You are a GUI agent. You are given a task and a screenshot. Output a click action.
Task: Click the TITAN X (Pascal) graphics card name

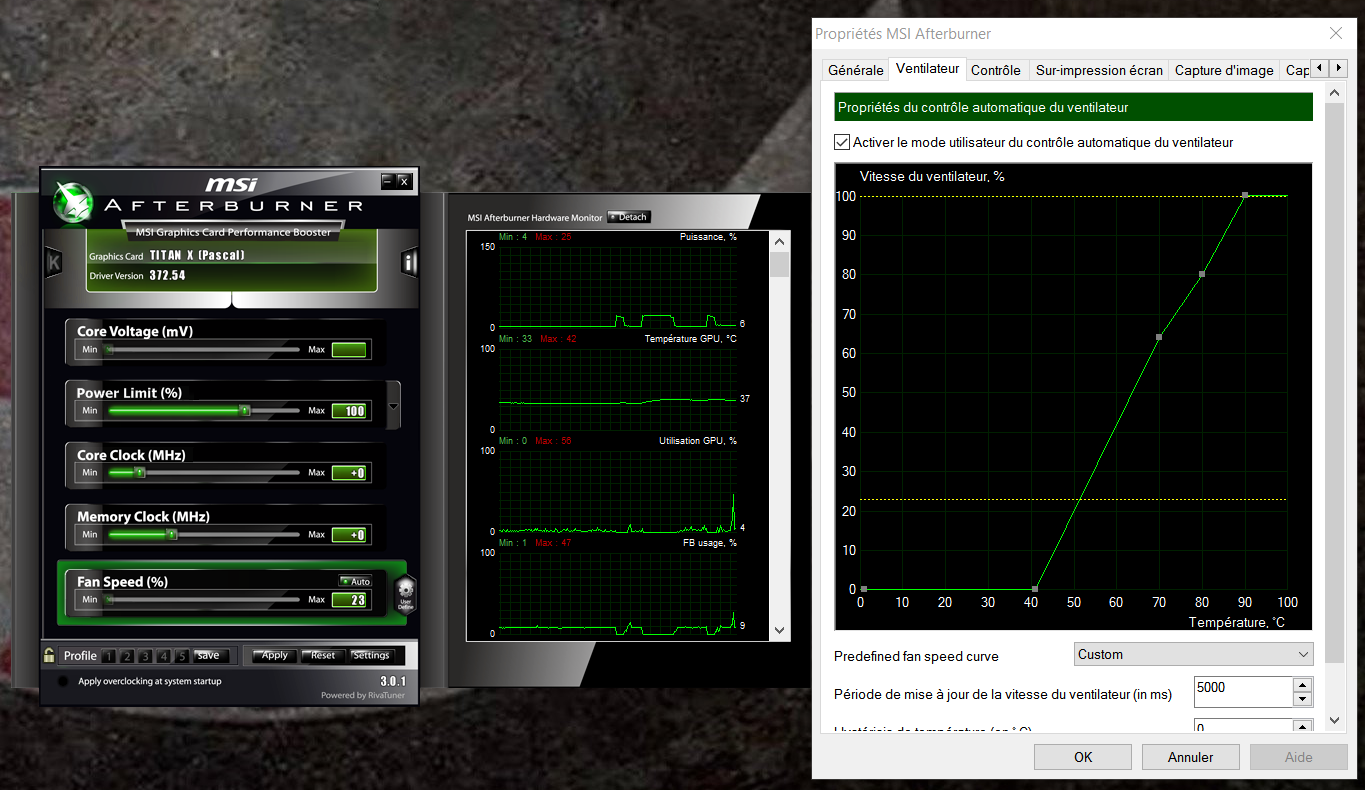pyautogui.click(x=197, y=256)
